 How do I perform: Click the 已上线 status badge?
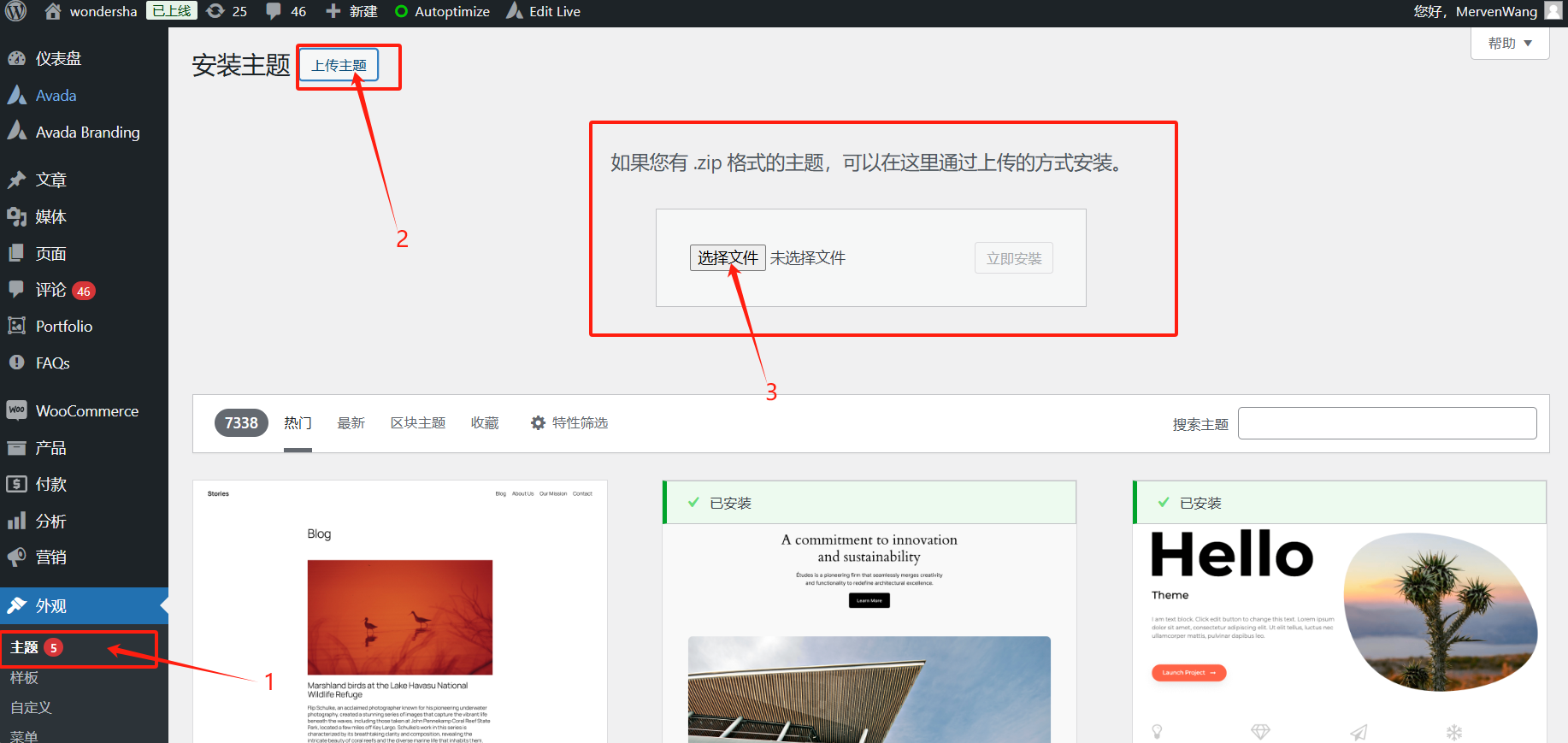tap(172, 11)
